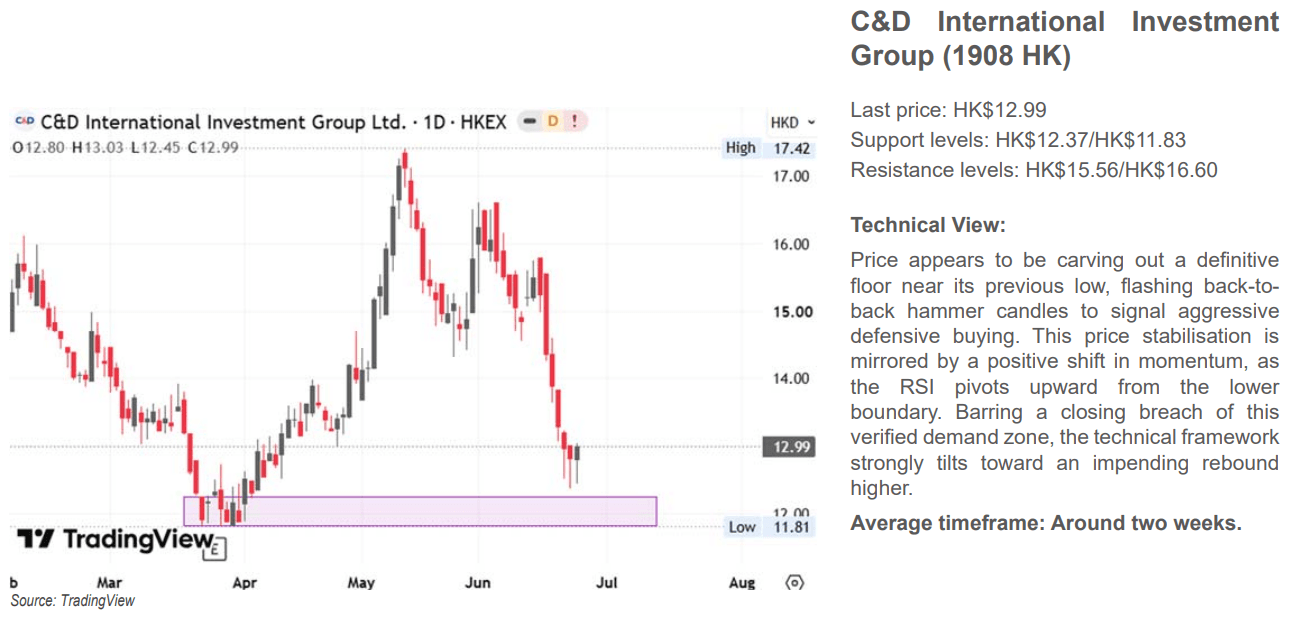The width and height of the screenshot is (1296, 624).
Task: Click the C&D company logo icon
Action: [x=24, y=122]
